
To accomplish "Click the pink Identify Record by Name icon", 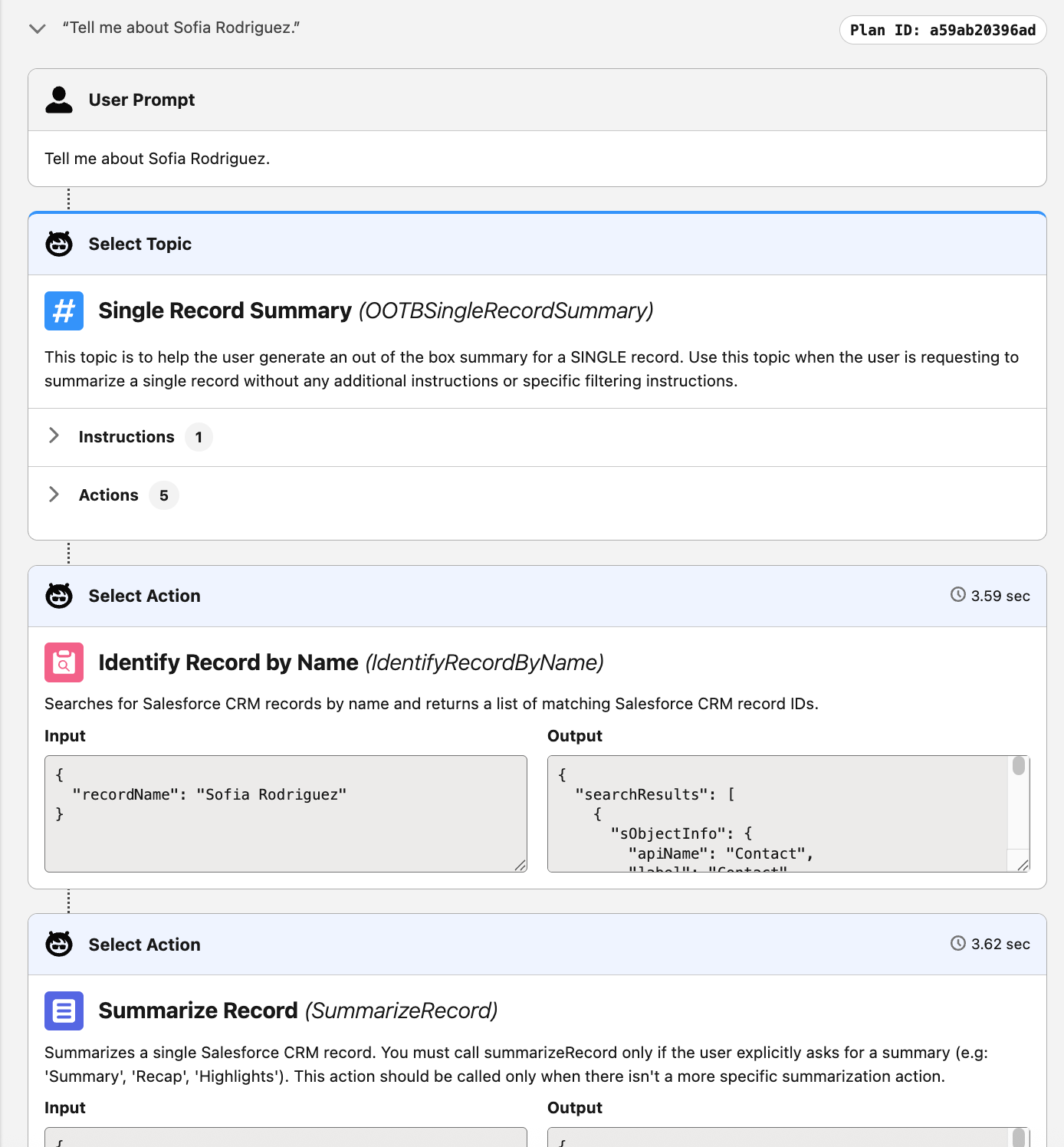I will [64, 662].
